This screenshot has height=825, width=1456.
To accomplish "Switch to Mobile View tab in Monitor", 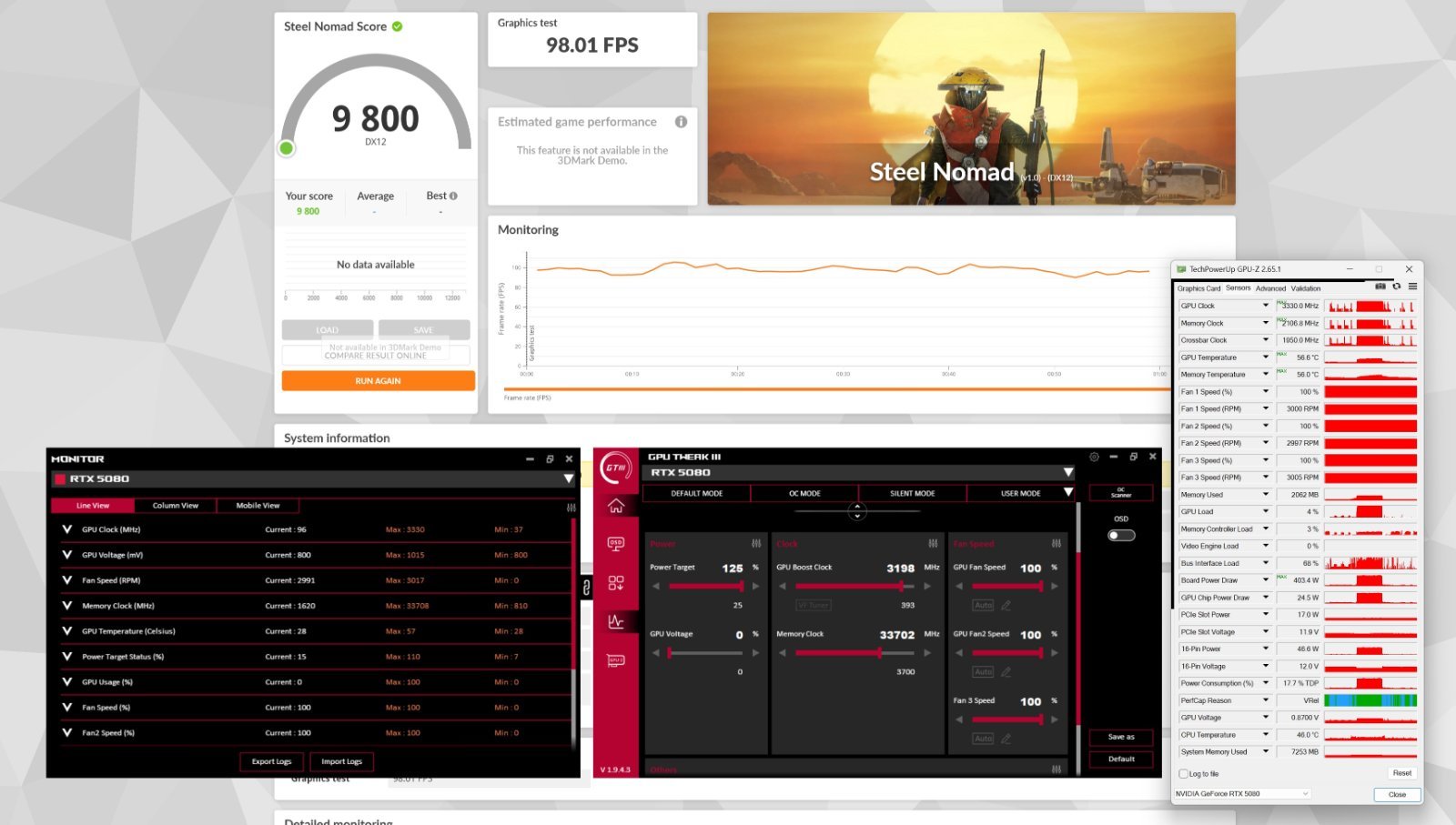I will 258,506.
